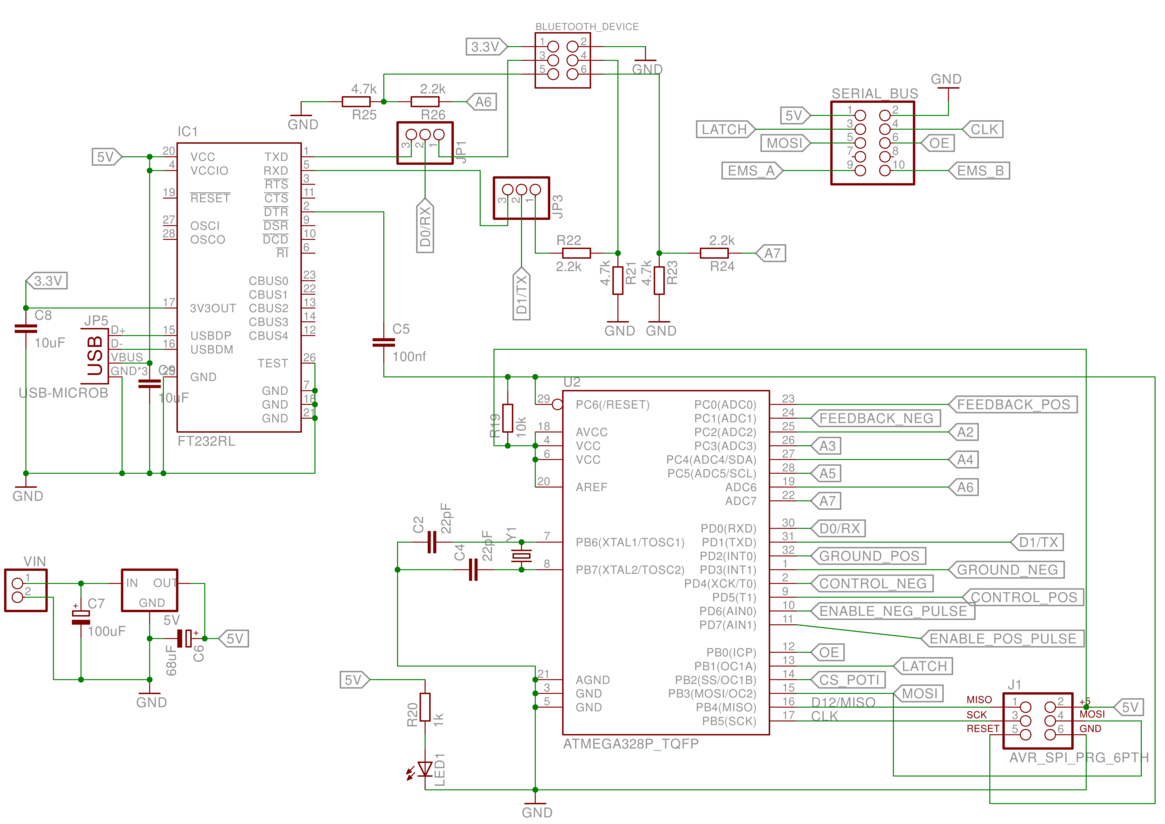Click the FEEDBACK_POS net label
This screenshot has height=824, width=1165.
coord(1013,404)
